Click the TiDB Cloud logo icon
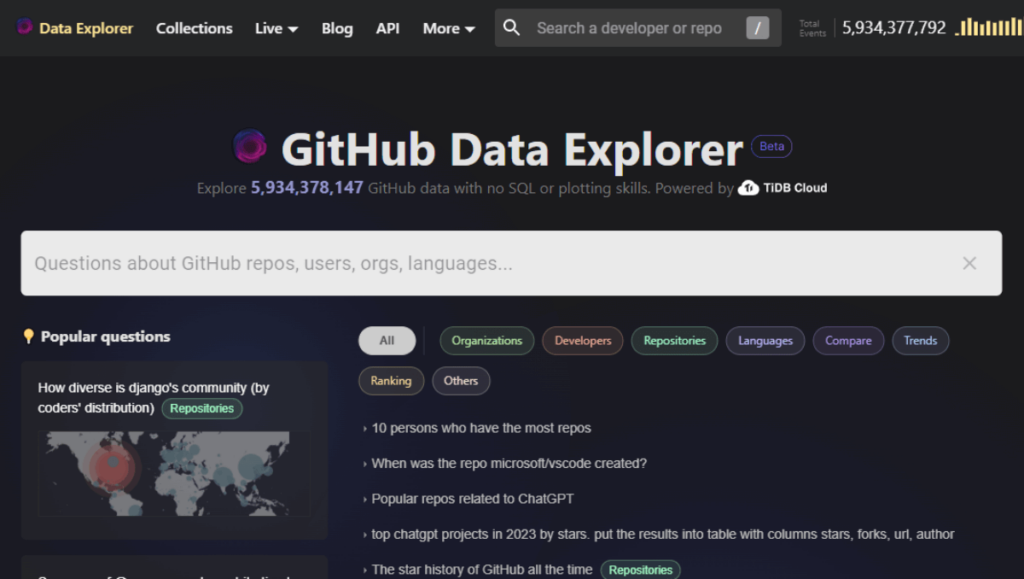 tap(748, 188)
